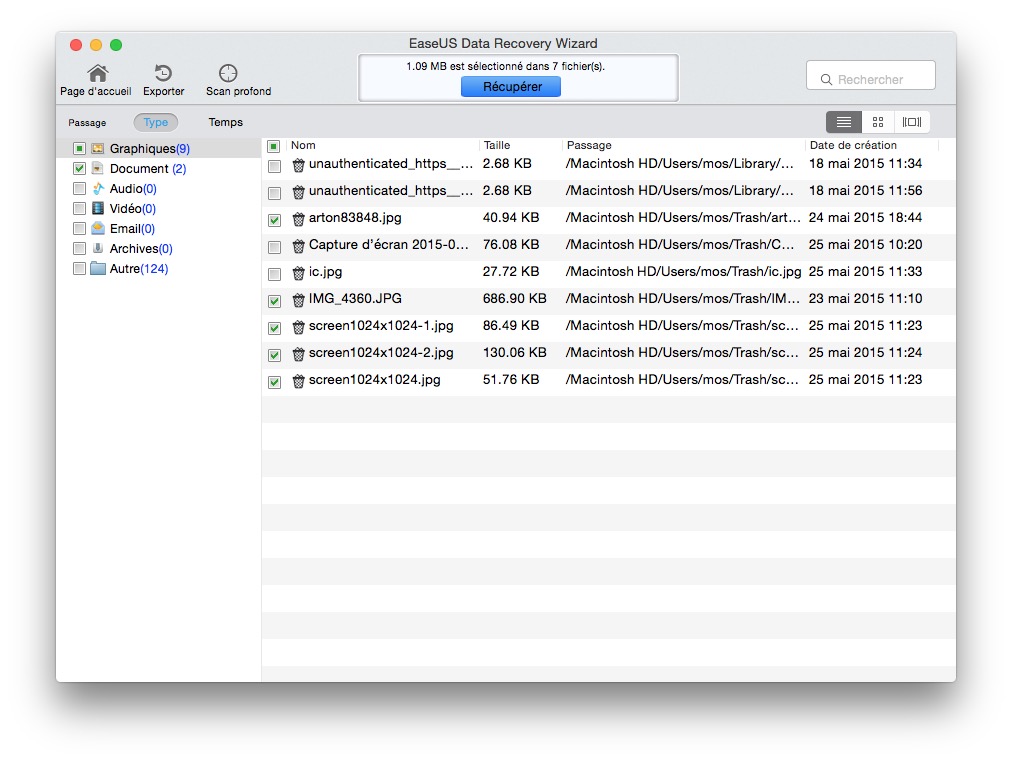Check the Capture d'écran 2015 file checkbox
Image resolution: width=1012 pixels, height=762 pixels.
coord(274,247)
